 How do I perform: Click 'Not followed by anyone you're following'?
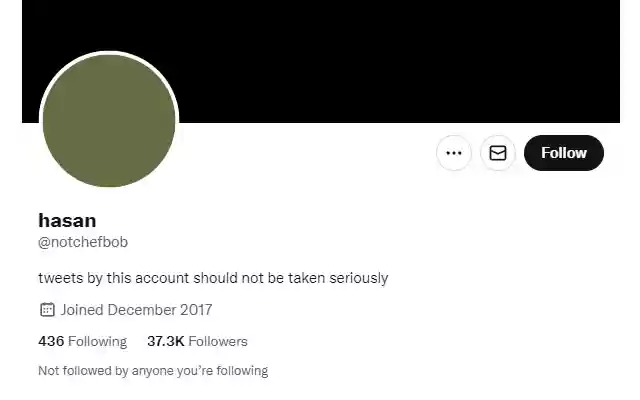[153, 371]
